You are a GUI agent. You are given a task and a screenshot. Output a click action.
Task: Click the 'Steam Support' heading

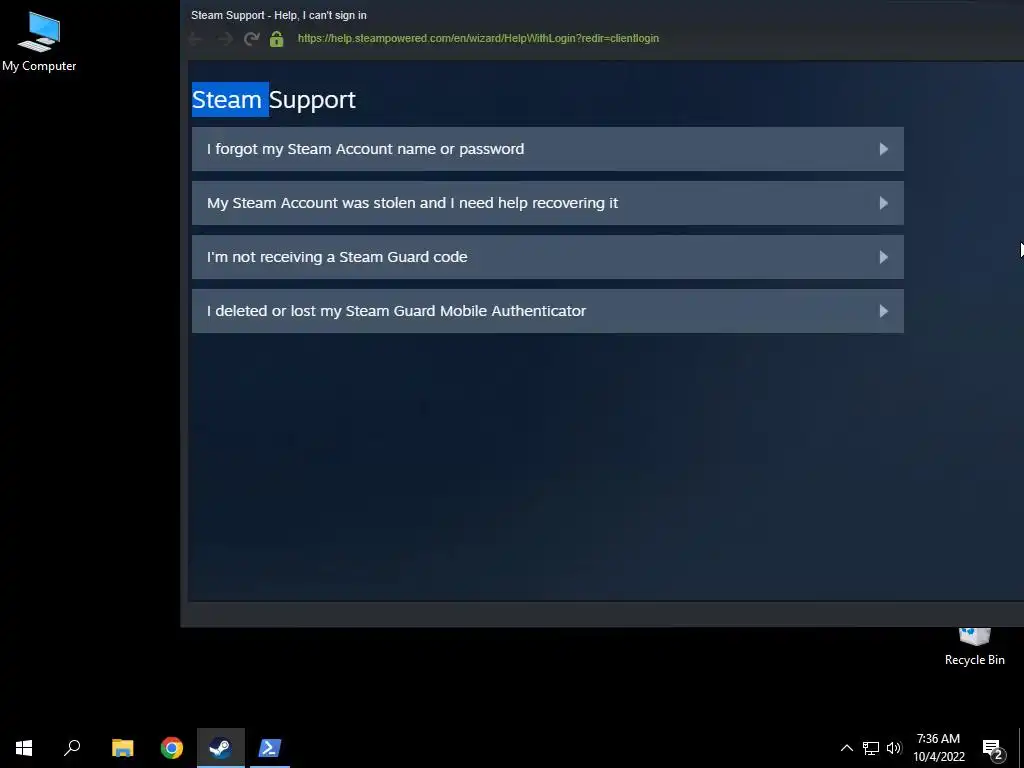(x=274, y=100)
